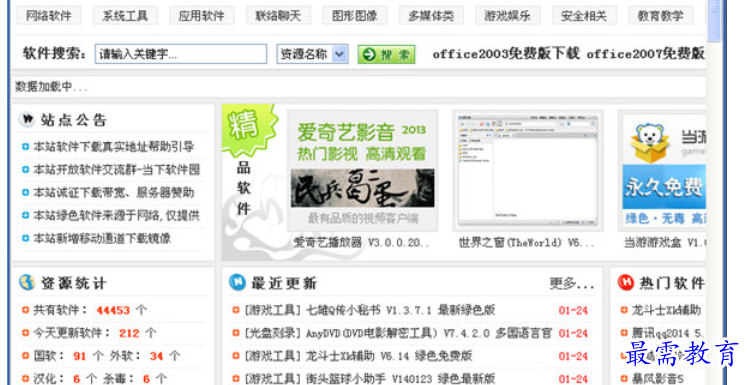Click the 共有软件 44453 count

coord(113,310)
